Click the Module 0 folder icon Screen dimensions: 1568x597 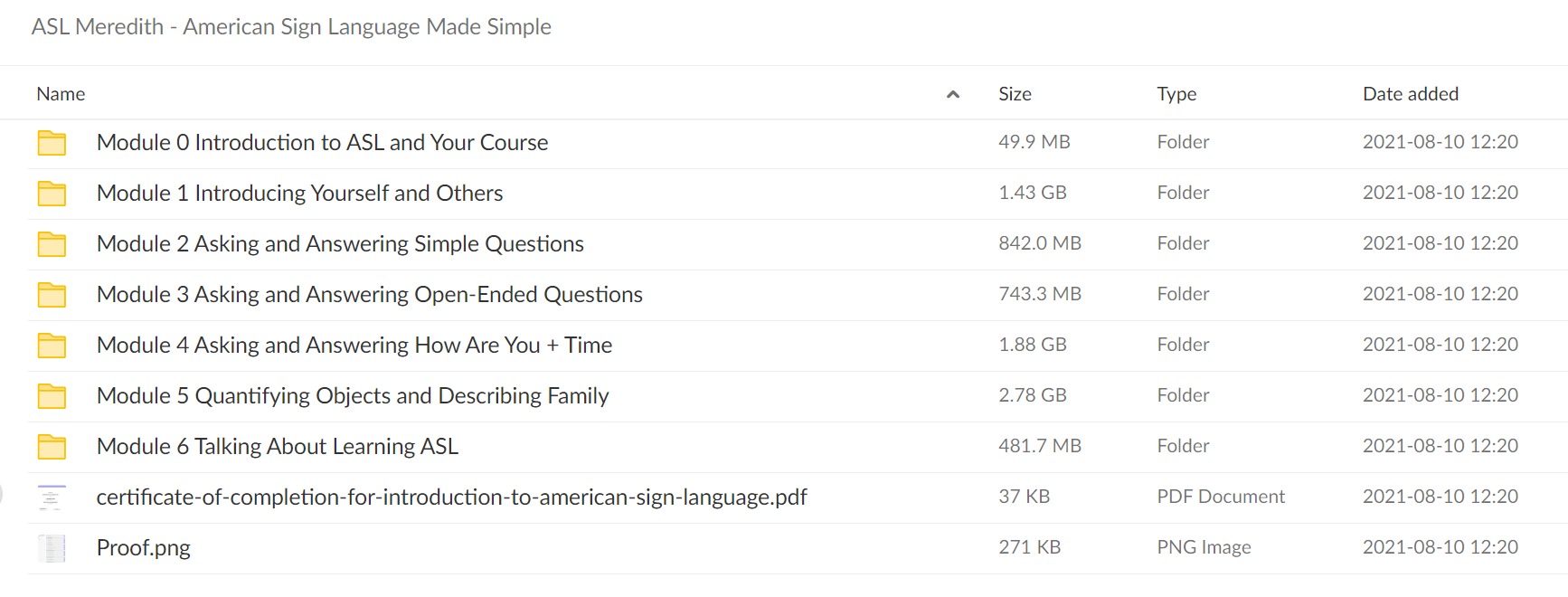click(x=52, y=143)
